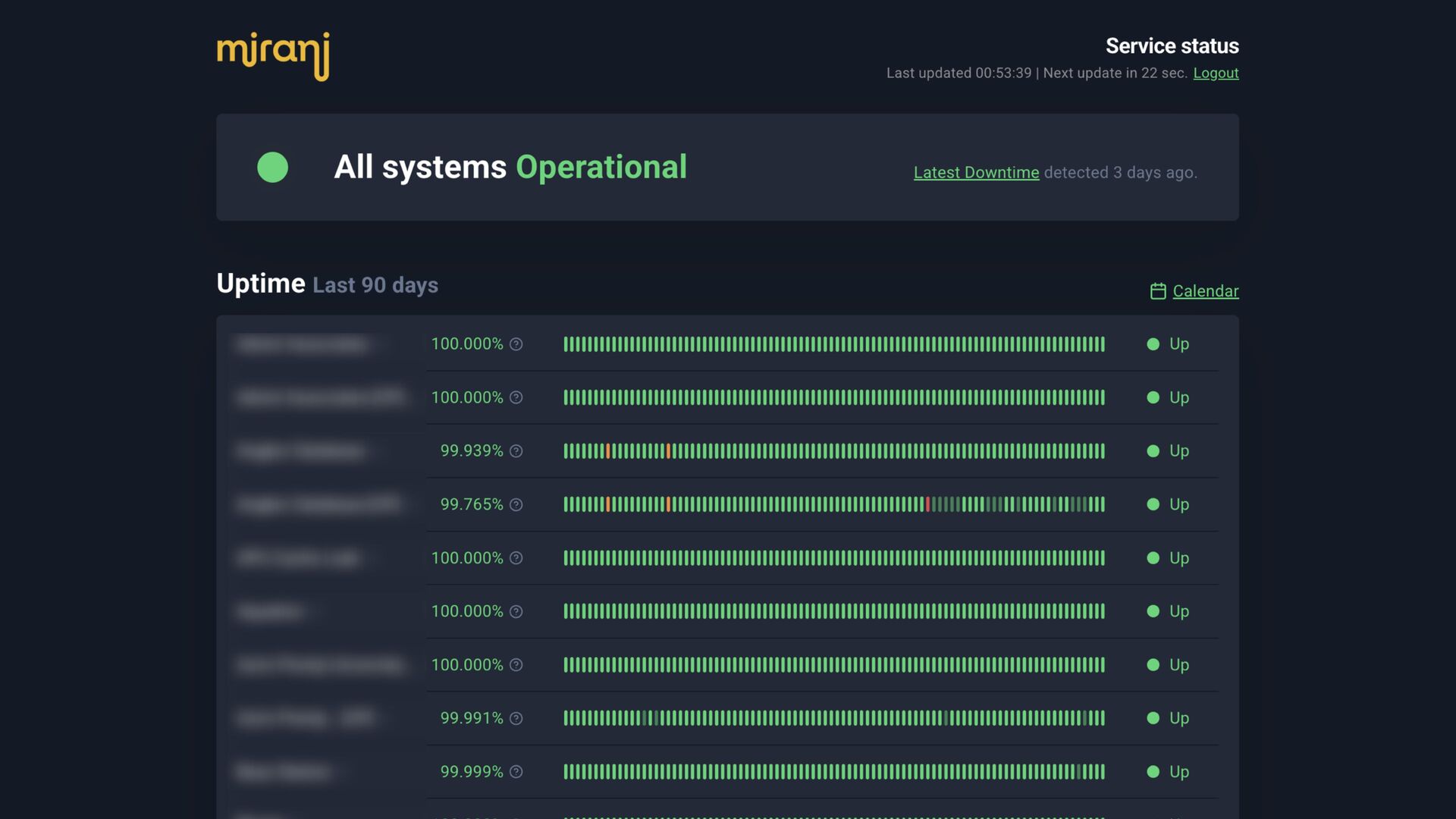The height and width of the screenshot is (819, 1456).
Task: Click the Up status label in 99.939% row
Action: click(1178, 451)
